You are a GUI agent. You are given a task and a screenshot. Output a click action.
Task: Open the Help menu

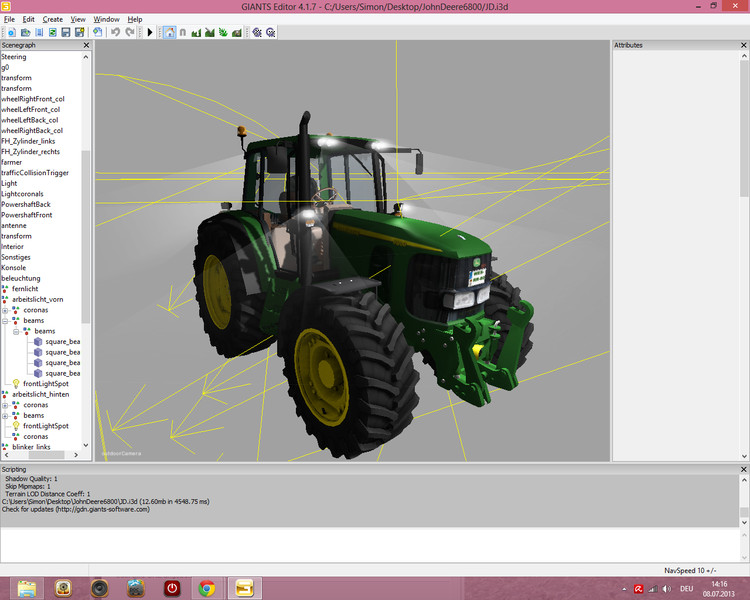point(135,19)
